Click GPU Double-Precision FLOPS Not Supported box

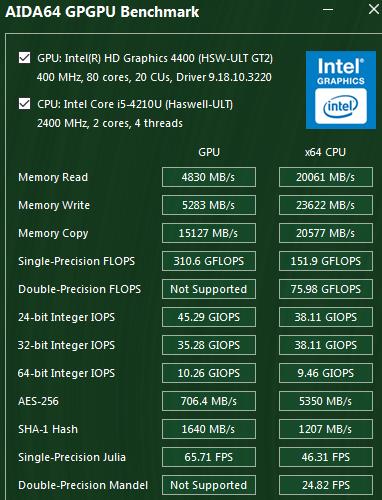tap(209, 289)
